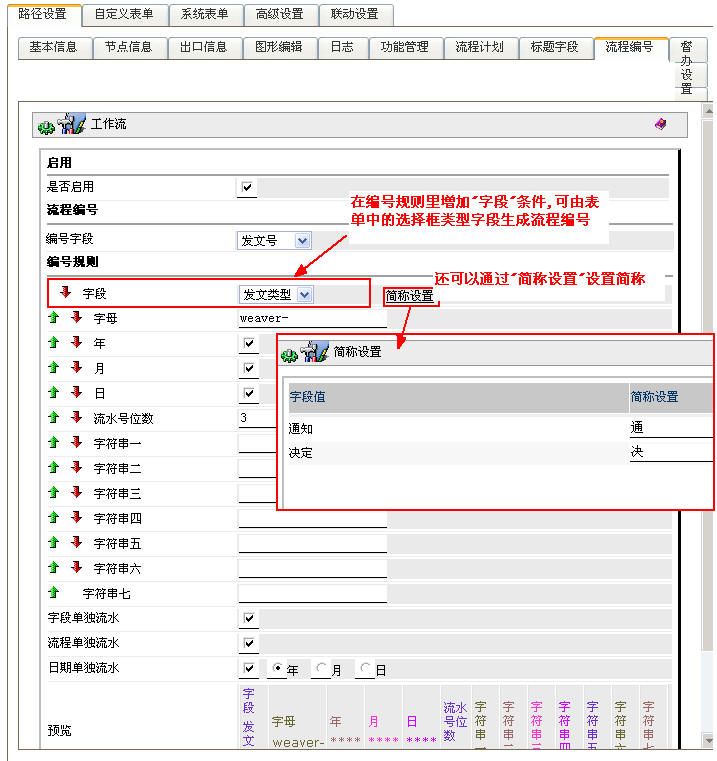Open 功能管理 sub-tab
The image size is (717, 761).
405,47
